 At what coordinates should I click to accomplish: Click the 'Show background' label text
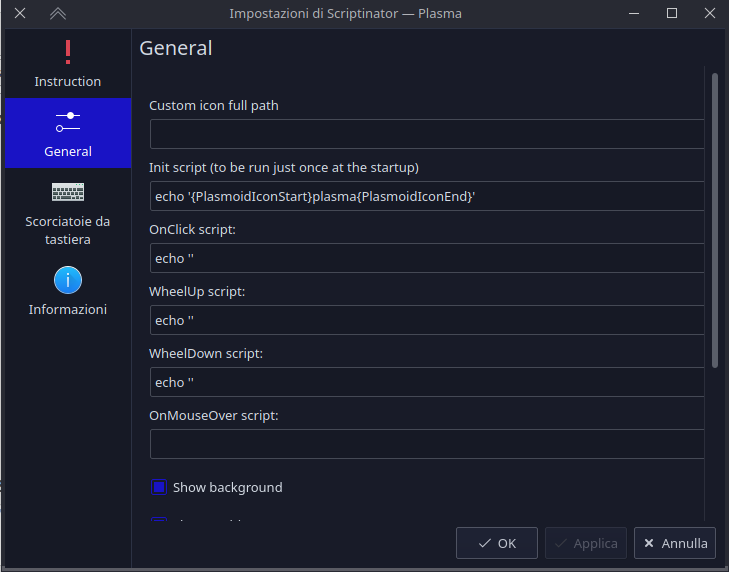228,487
